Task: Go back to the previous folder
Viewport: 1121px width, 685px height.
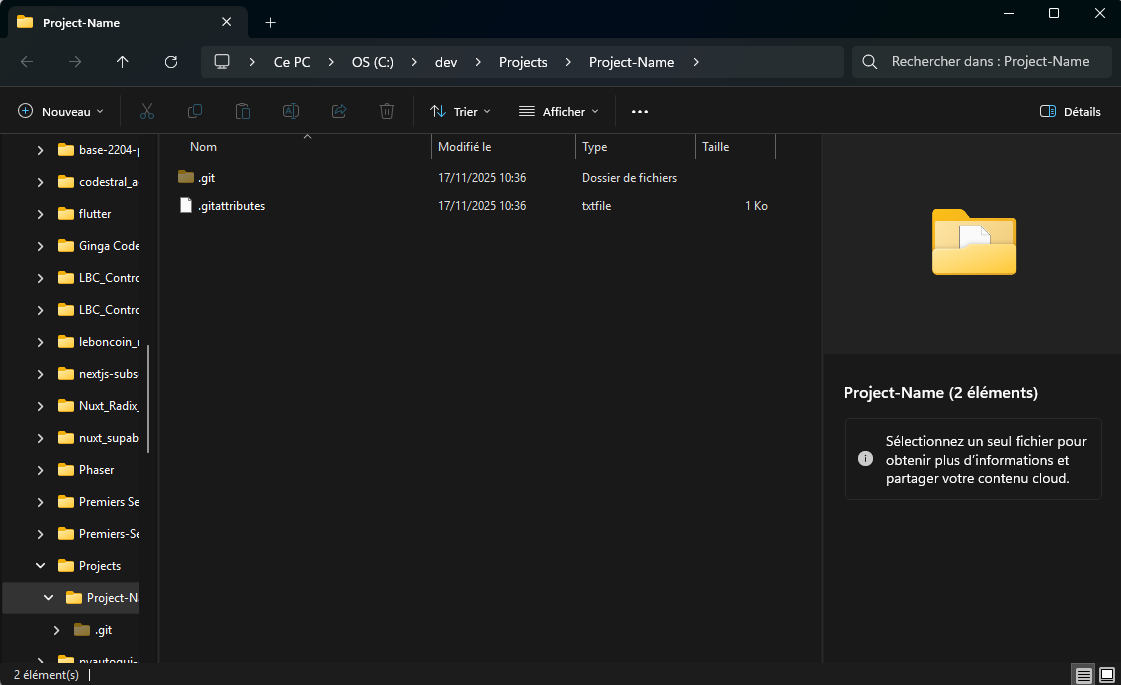Action: click(x=27, y=62)
